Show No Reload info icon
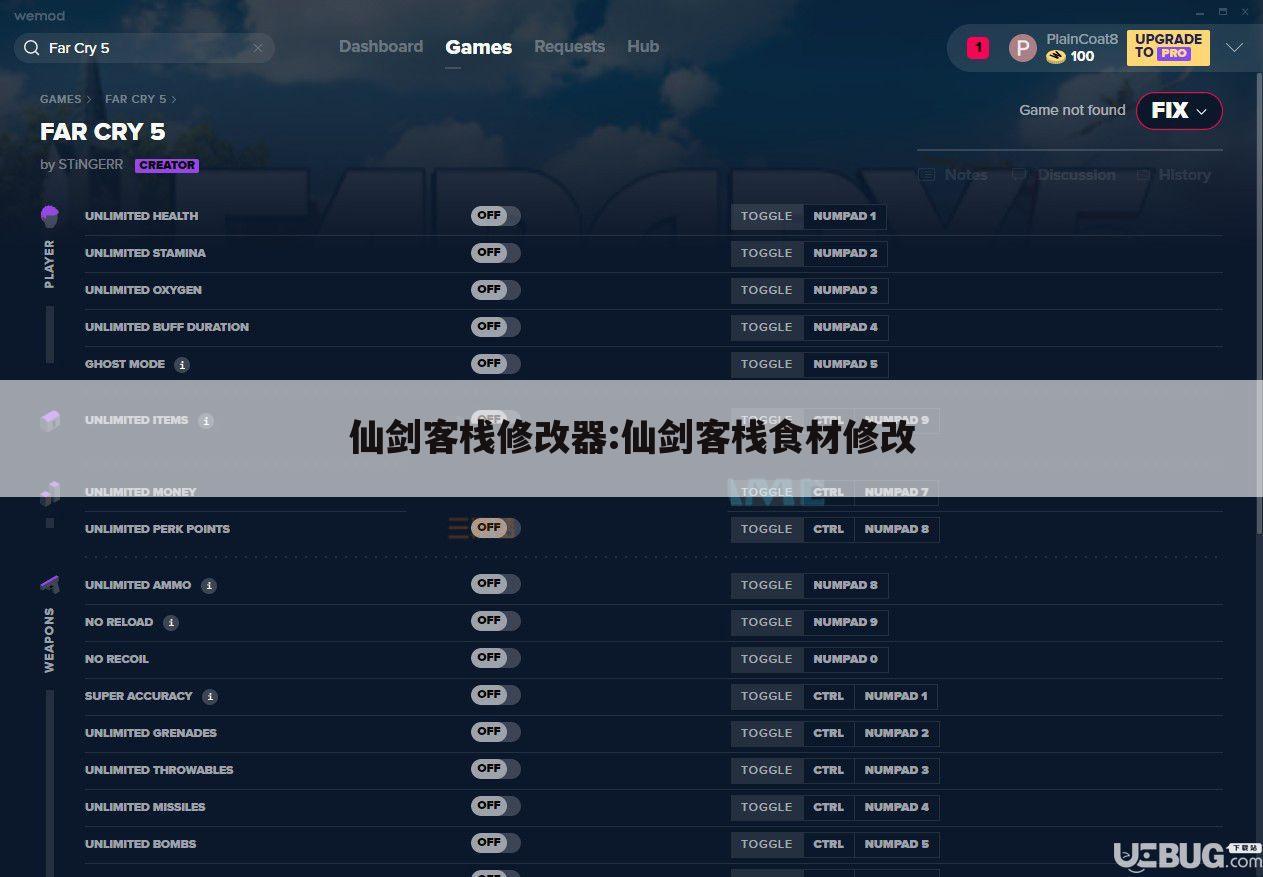 [x=171, y=623]
